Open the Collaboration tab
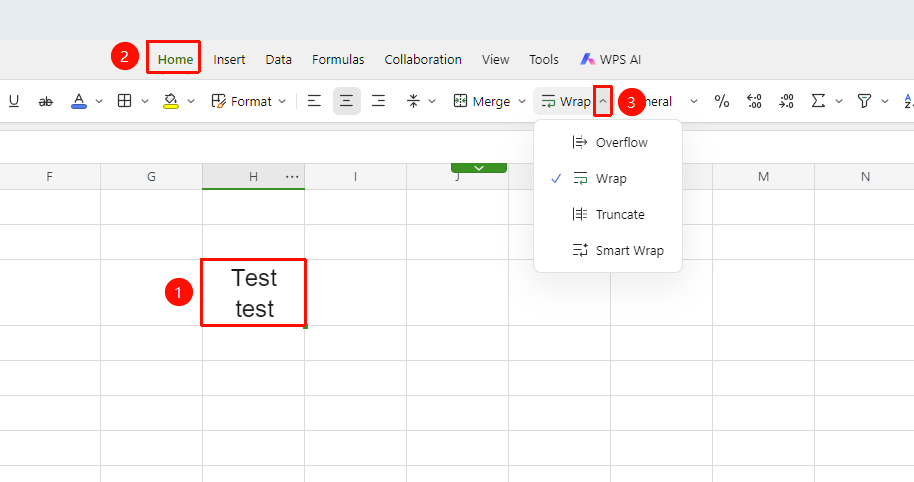This screenshot has width=914, height=482. point(423,59)
